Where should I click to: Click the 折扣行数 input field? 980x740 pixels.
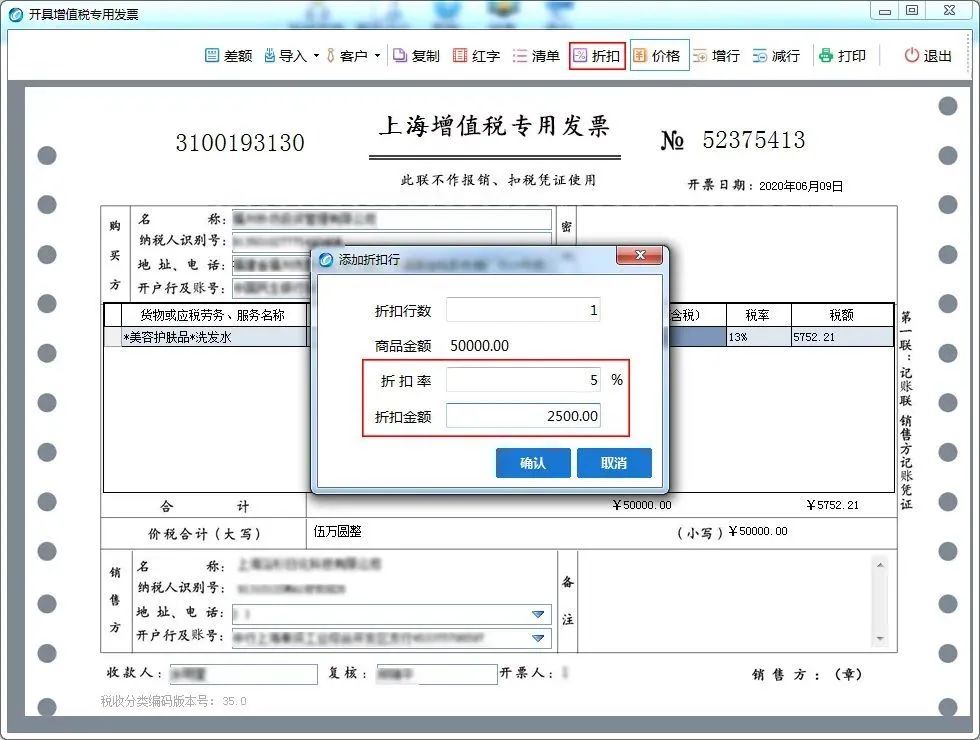coord(523,310)
